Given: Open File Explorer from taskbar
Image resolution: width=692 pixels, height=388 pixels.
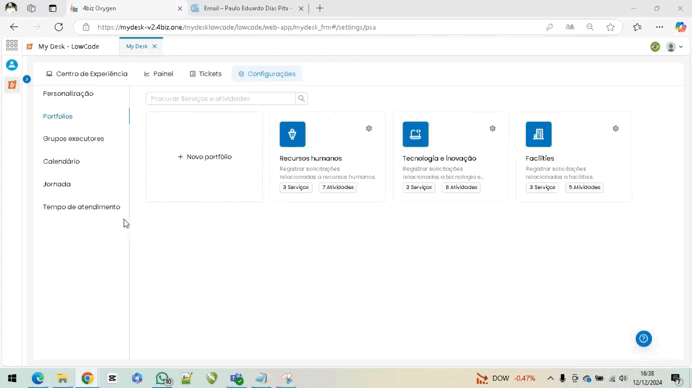Looking at the screenshot, I should point(62,378).
